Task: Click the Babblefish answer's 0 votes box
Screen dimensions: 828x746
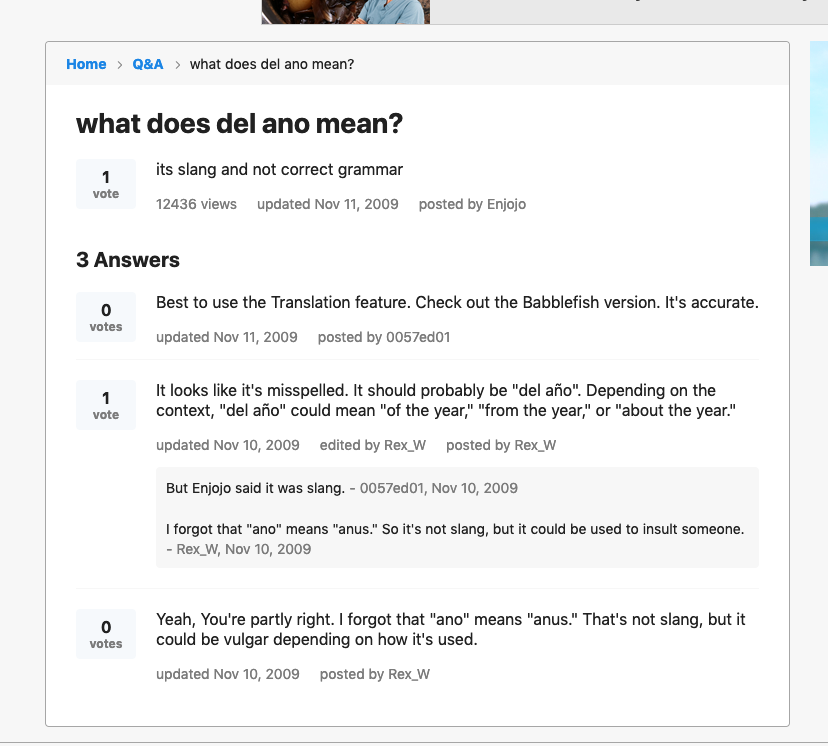Action: (x=106, y=317)
